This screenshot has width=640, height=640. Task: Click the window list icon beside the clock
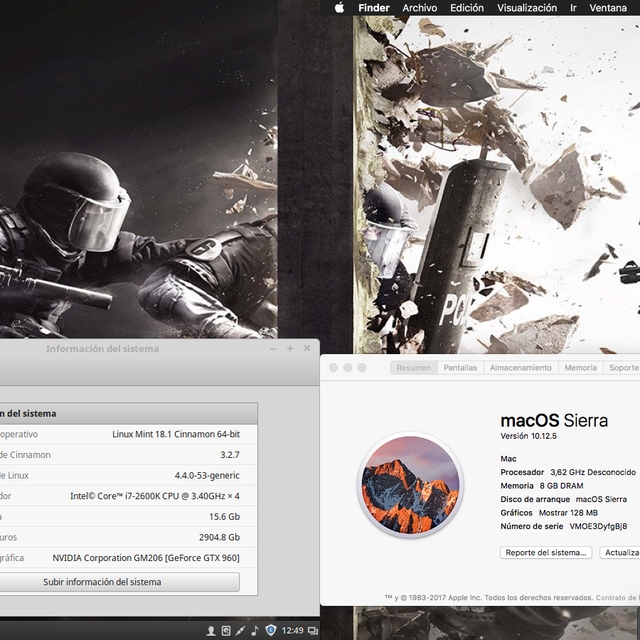(x=313, y=631)
